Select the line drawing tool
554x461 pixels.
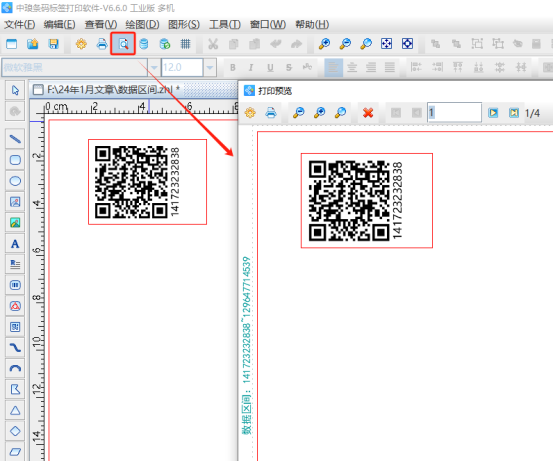pos(15,139)
